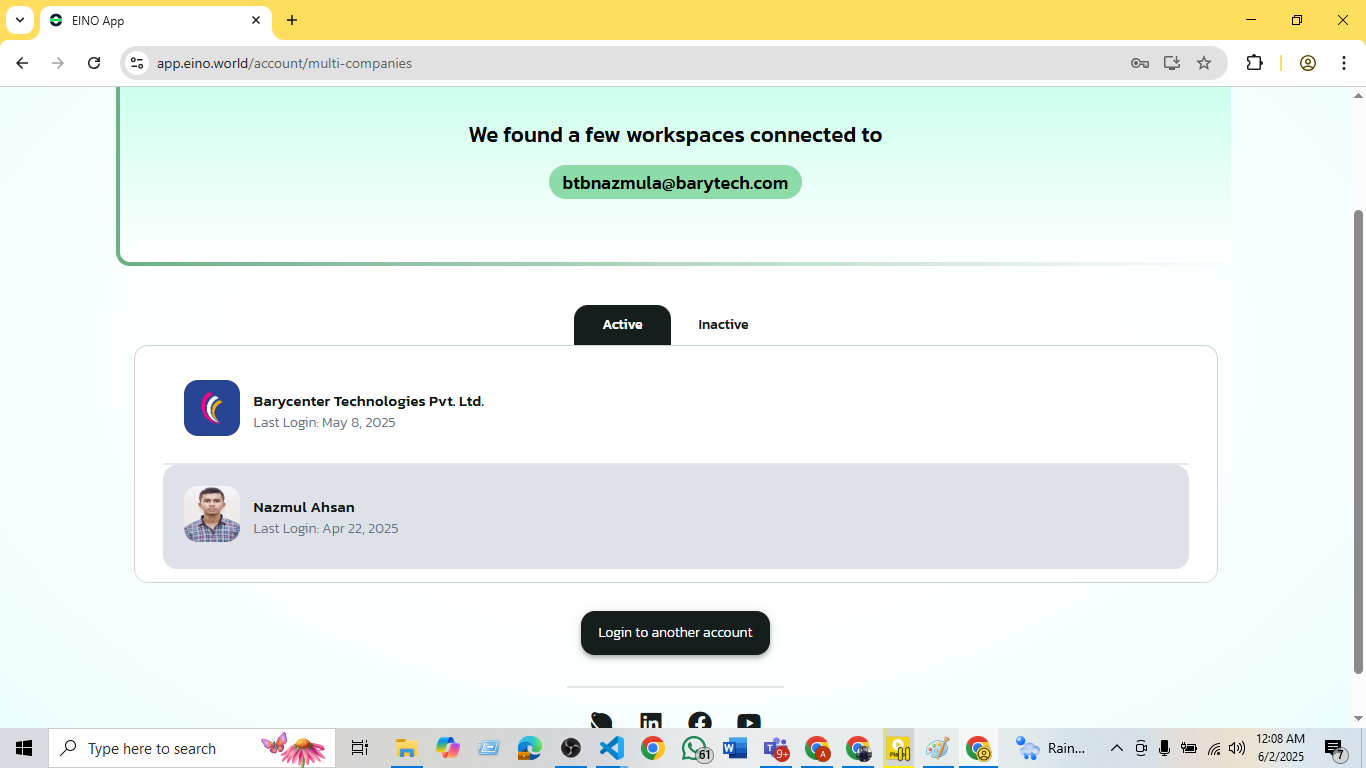Open Microsoft Copilot from the taskbar
The height and width of the screenshot is (768, 1366).
[447, 748]
